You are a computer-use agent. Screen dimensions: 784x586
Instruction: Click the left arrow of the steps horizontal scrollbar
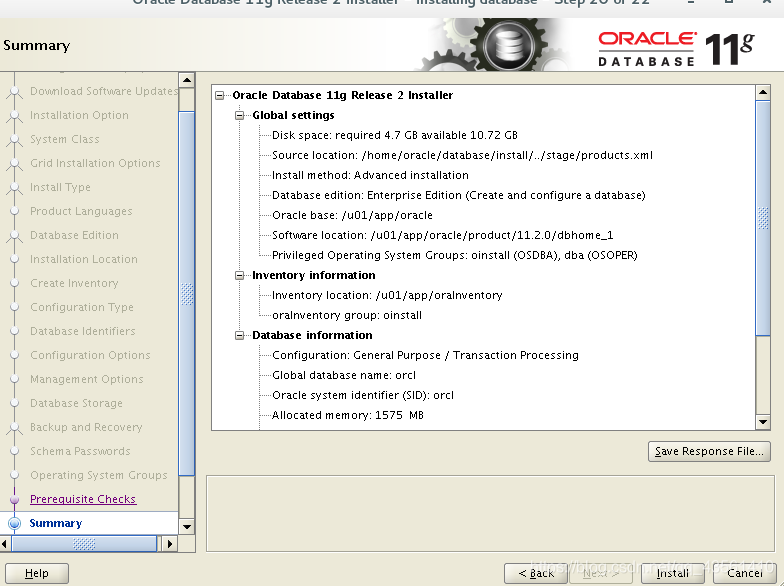pyautogui.click(x=4, y=544)
